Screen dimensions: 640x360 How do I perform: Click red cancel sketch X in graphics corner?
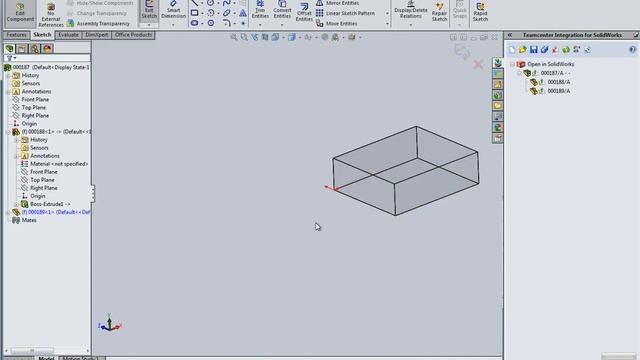coord(478,64)
